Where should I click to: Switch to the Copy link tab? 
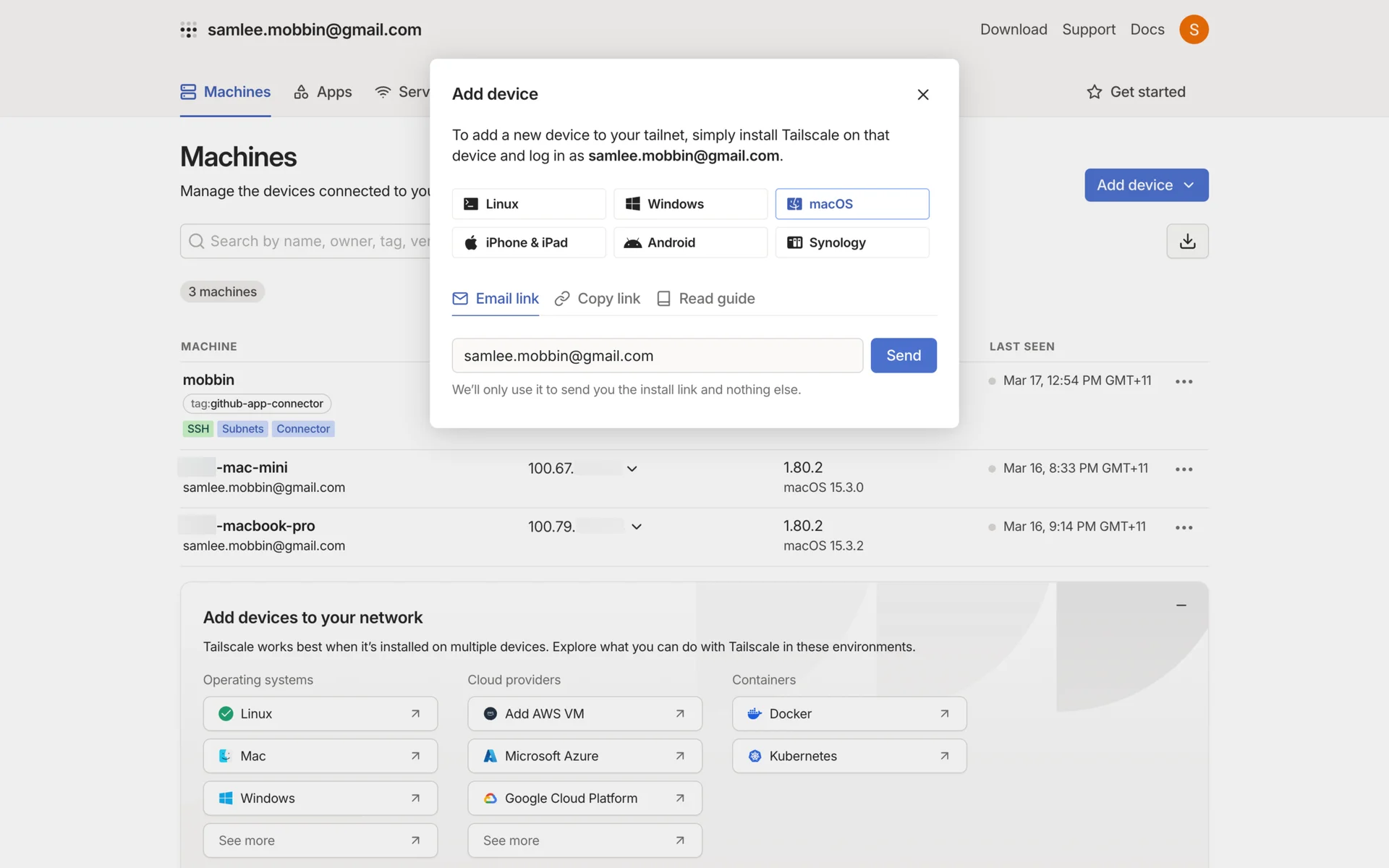click(x=598, y=299)
